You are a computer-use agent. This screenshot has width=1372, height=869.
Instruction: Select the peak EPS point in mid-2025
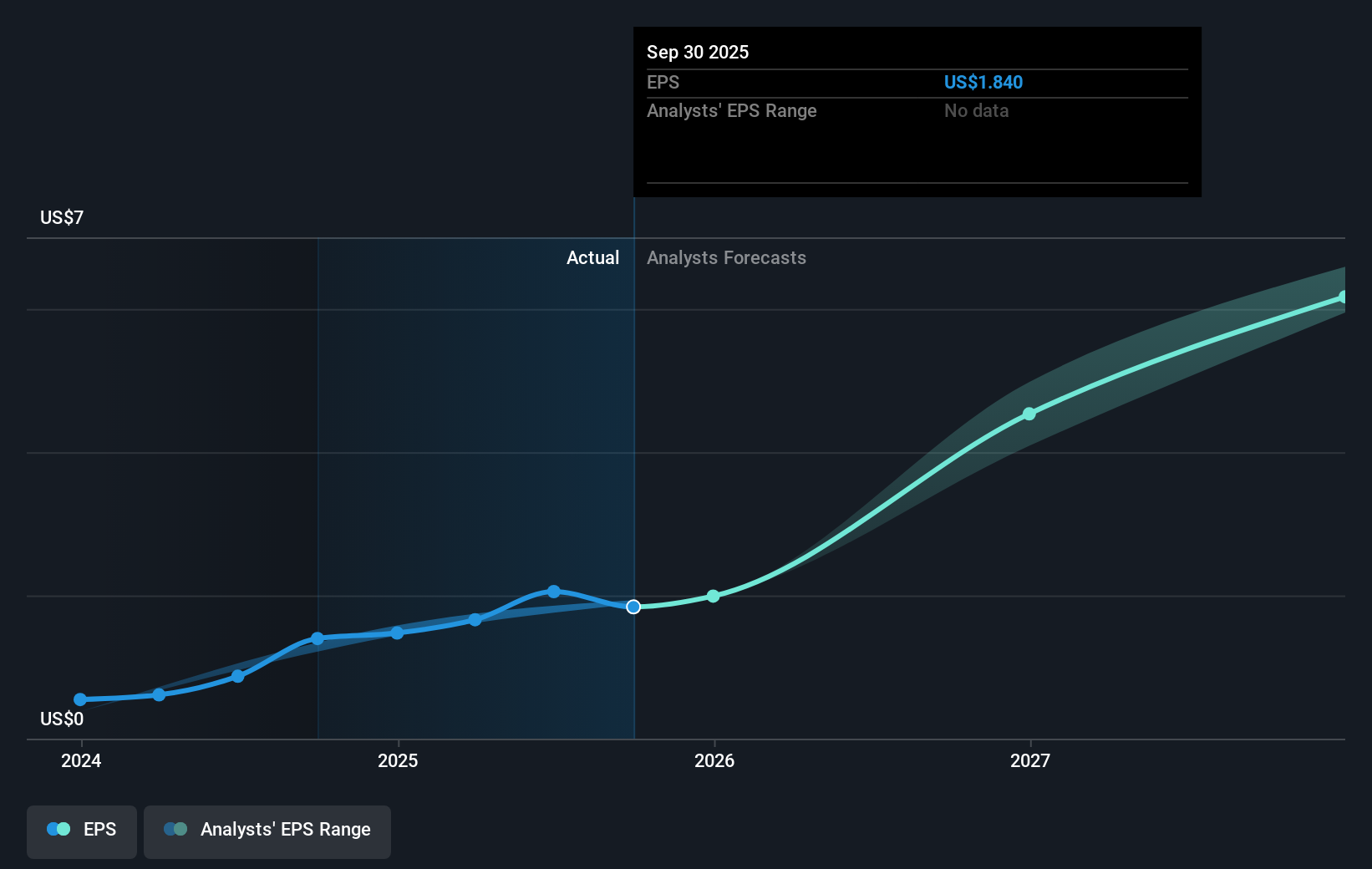(x=553, y=592)
